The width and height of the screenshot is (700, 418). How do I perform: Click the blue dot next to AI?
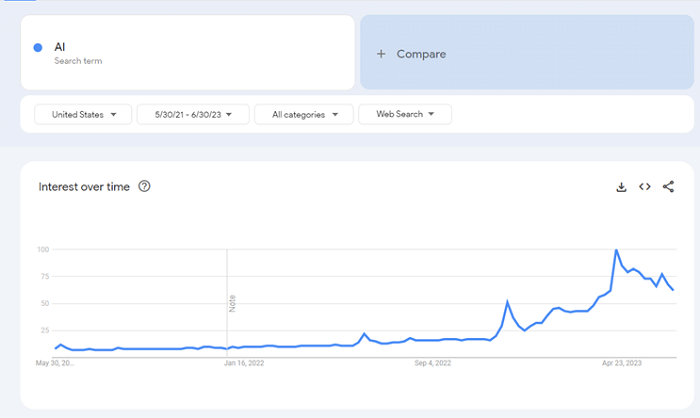click(38, 47)
